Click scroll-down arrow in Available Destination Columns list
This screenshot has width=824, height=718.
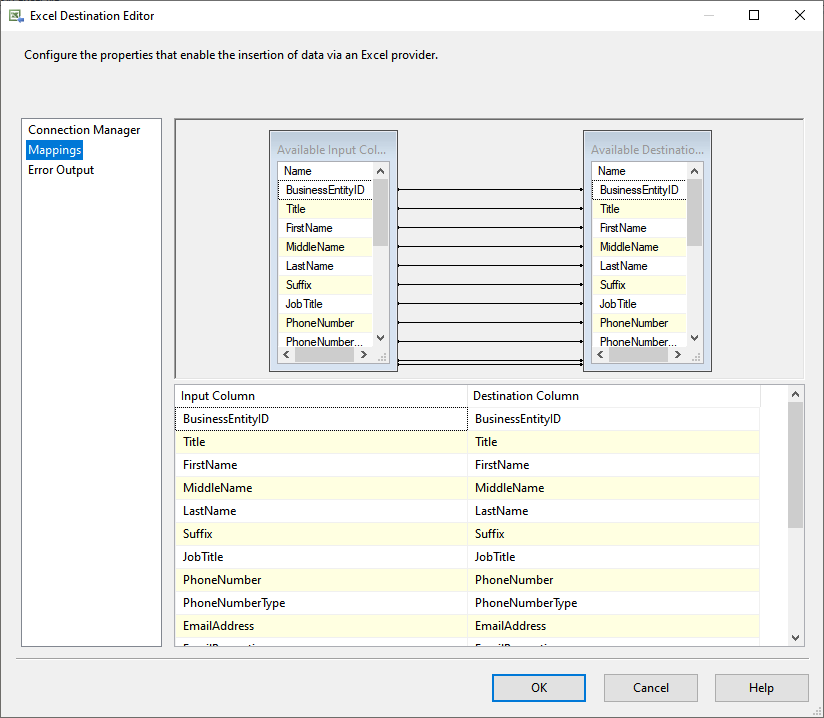coord(694,338)
